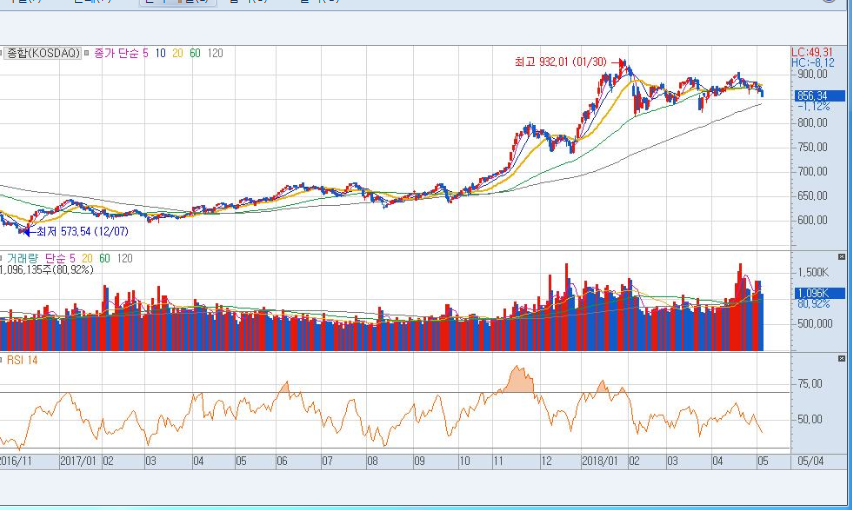Click the current price tag 856.34
Image resolution: width=852 pixels, height=510 pixels.
pyautogui.click(x=810, y=96)
